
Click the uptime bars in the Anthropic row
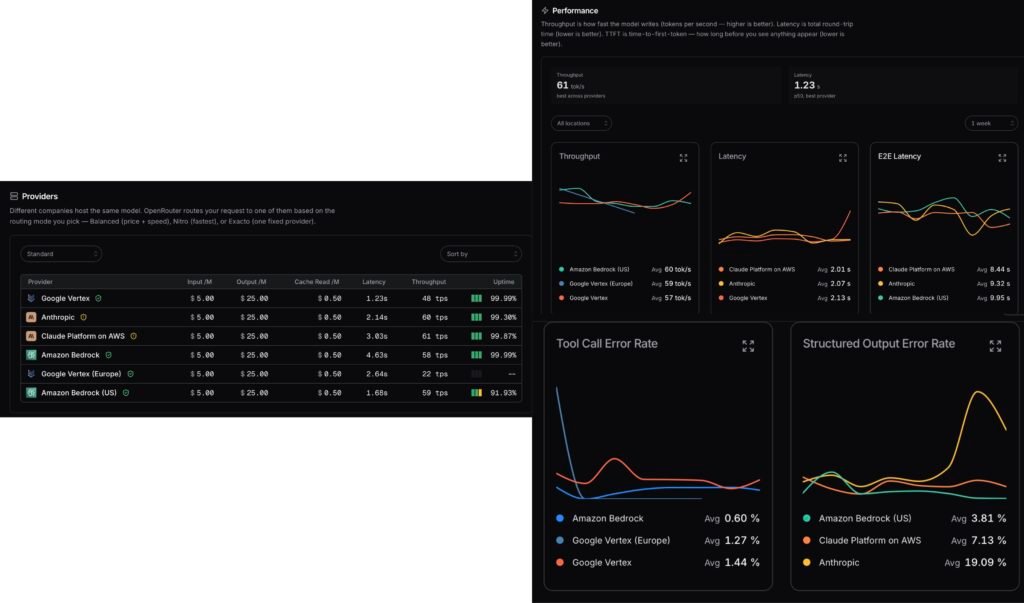click(476, 317)
